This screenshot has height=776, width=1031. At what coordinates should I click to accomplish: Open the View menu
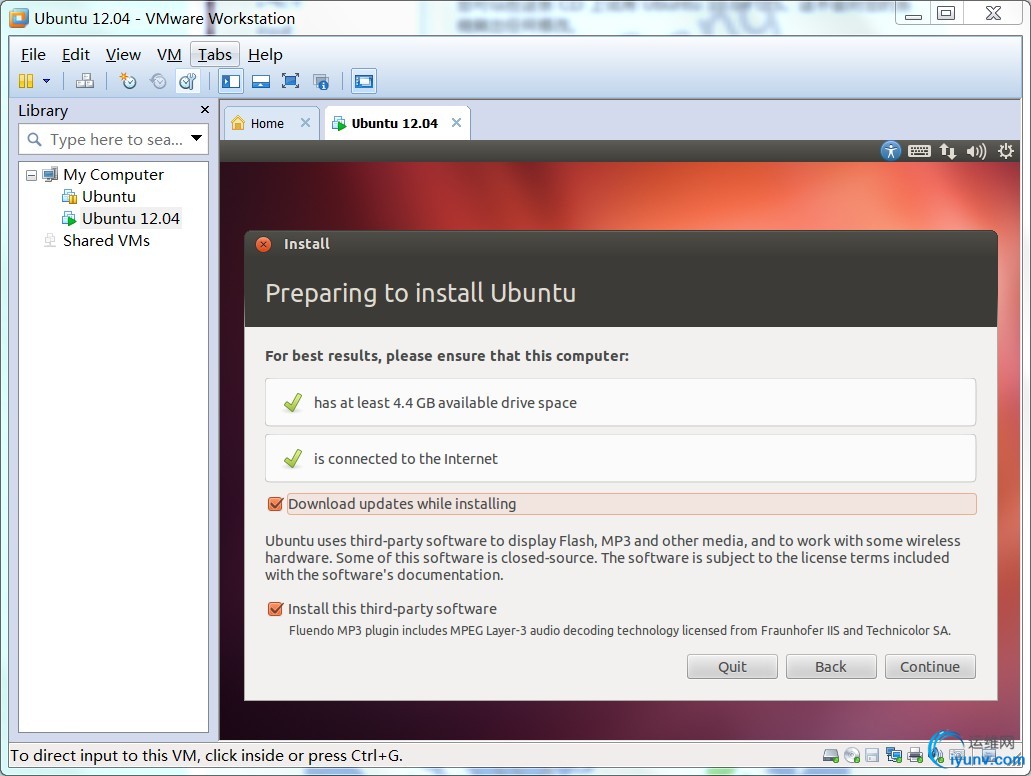[x=123, y=55]
